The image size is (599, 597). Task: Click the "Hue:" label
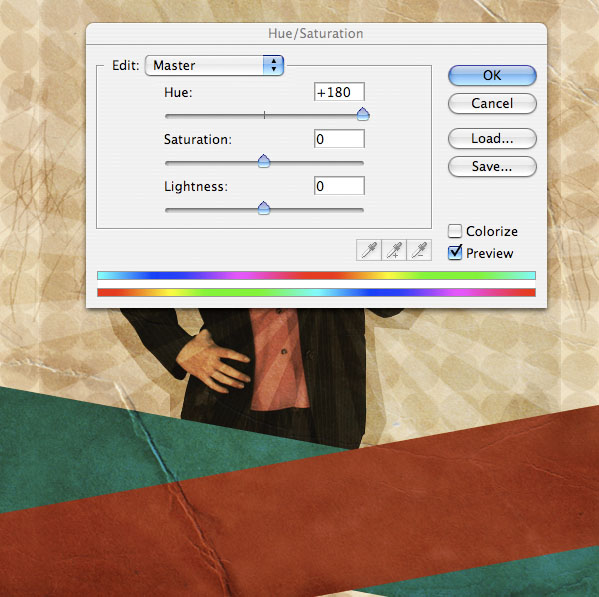(x=178, y=92)
